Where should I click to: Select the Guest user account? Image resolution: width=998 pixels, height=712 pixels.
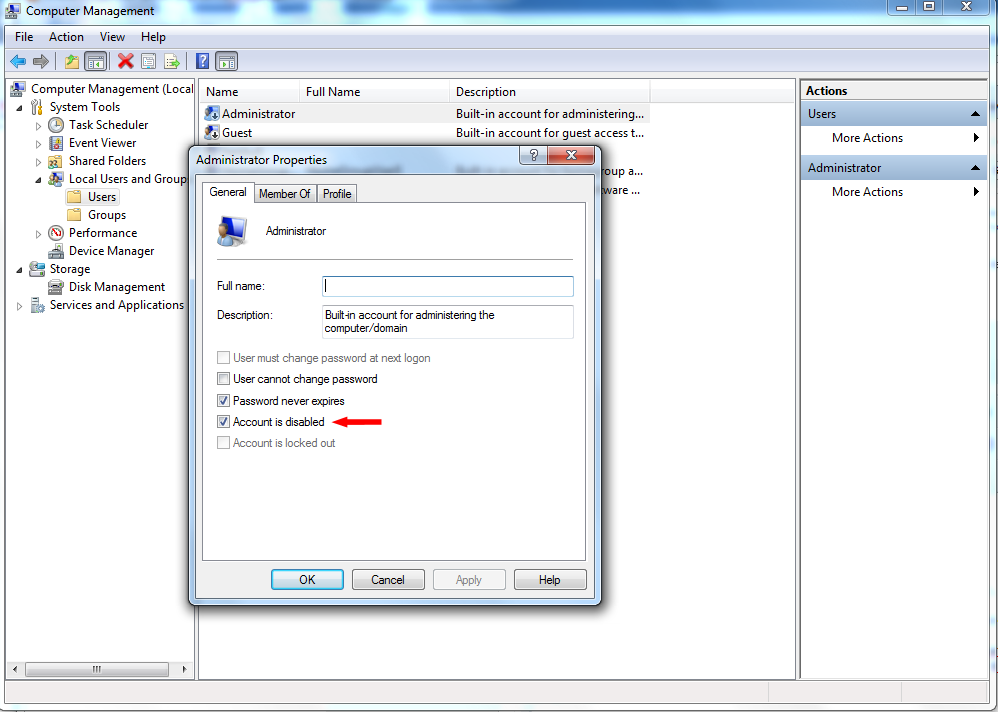[237, 133]
